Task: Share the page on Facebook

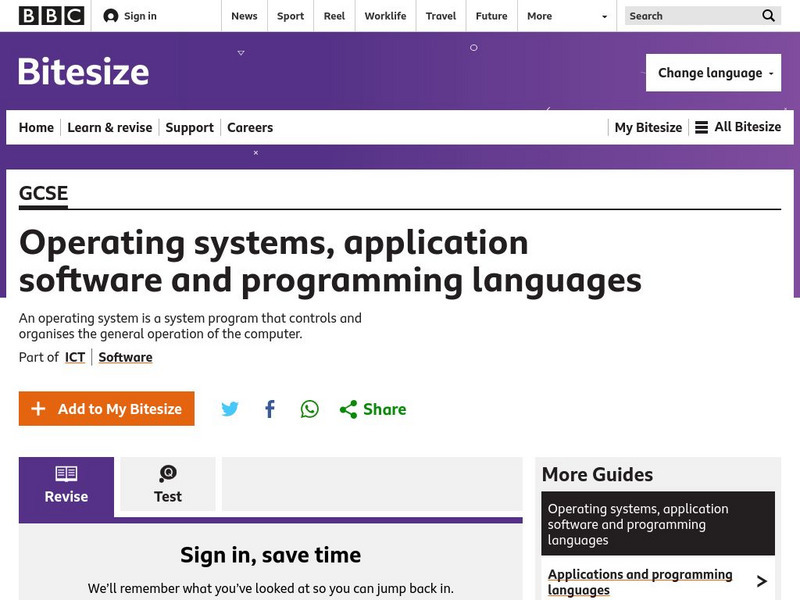Action: click(x=270, y=409)
